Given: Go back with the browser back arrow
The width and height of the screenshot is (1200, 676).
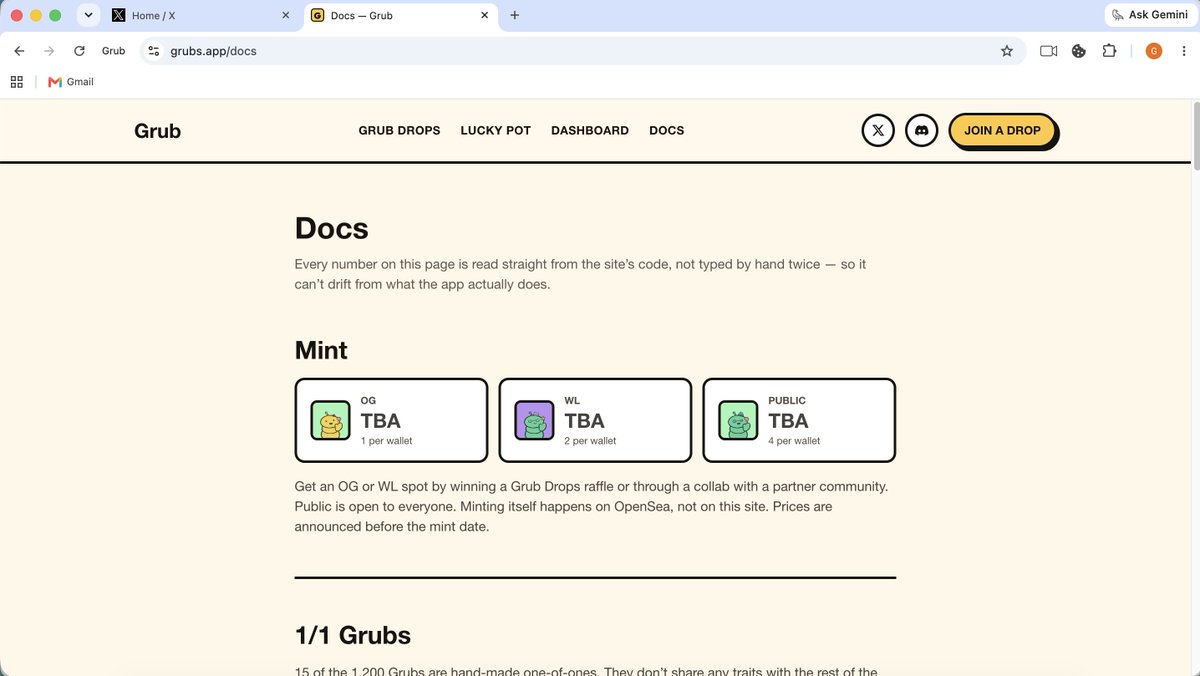Looking at the screenshot, I should [x=19, y=51].
